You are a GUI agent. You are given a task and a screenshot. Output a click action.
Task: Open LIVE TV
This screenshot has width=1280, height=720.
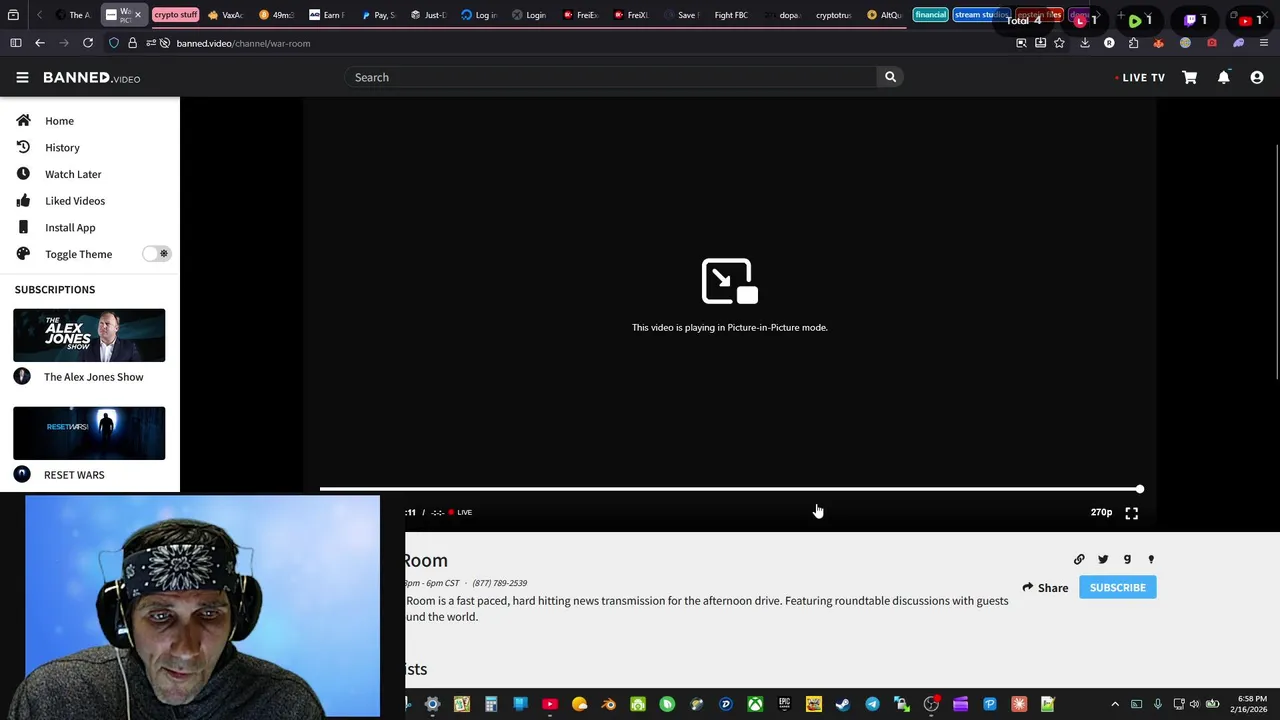[1140, 77]
